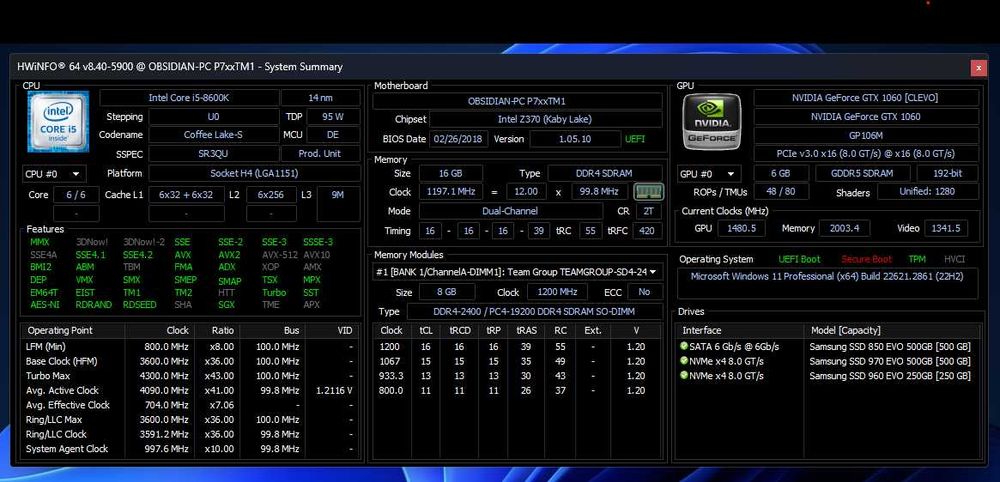Click the Intel Z370 (Kaby Lake) chipset field
Image resolution: width=1000 pixels, height=482 pixels.
pos(545,119)
